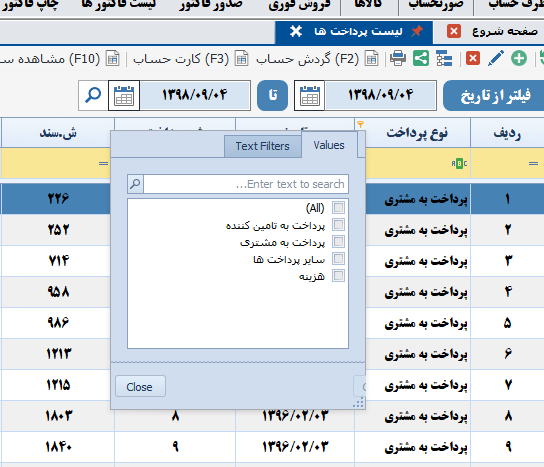Open the فروش فوری menu
The image size is (544, 467).
299,5
